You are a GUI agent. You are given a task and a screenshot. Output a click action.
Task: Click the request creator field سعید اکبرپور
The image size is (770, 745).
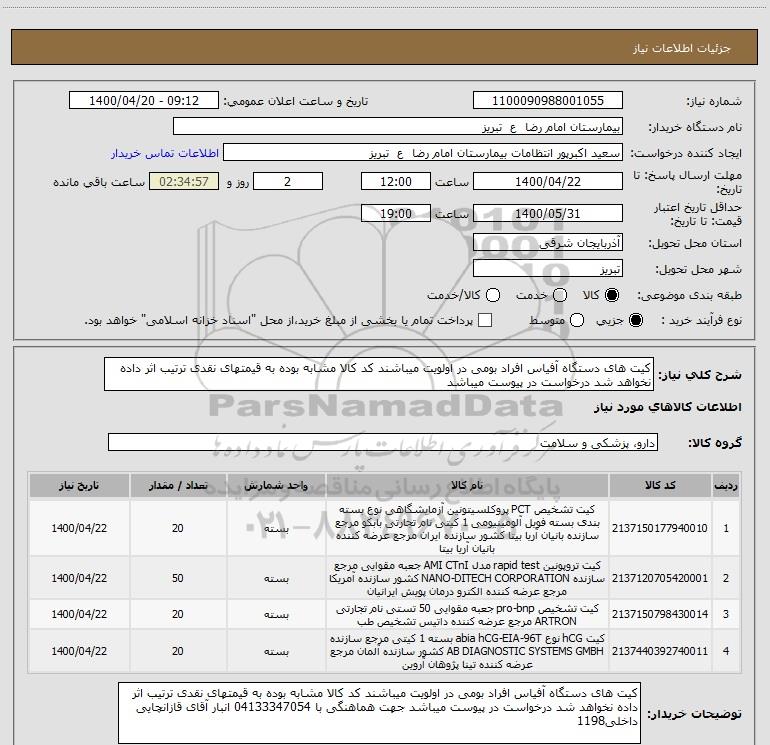(x=423, y=153)
